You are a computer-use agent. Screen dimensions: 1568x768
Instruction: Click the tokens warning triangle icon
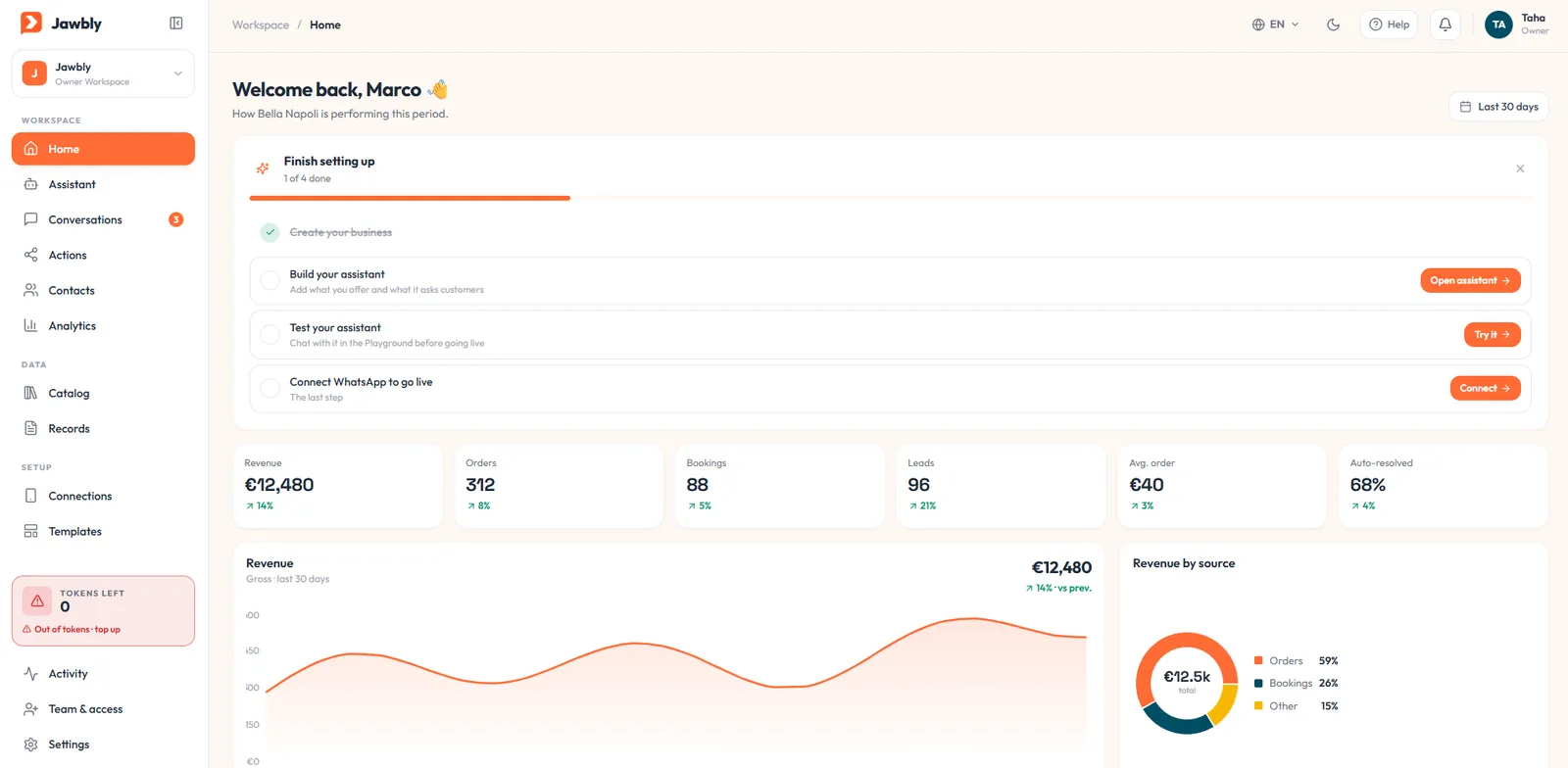click(37, 600)
